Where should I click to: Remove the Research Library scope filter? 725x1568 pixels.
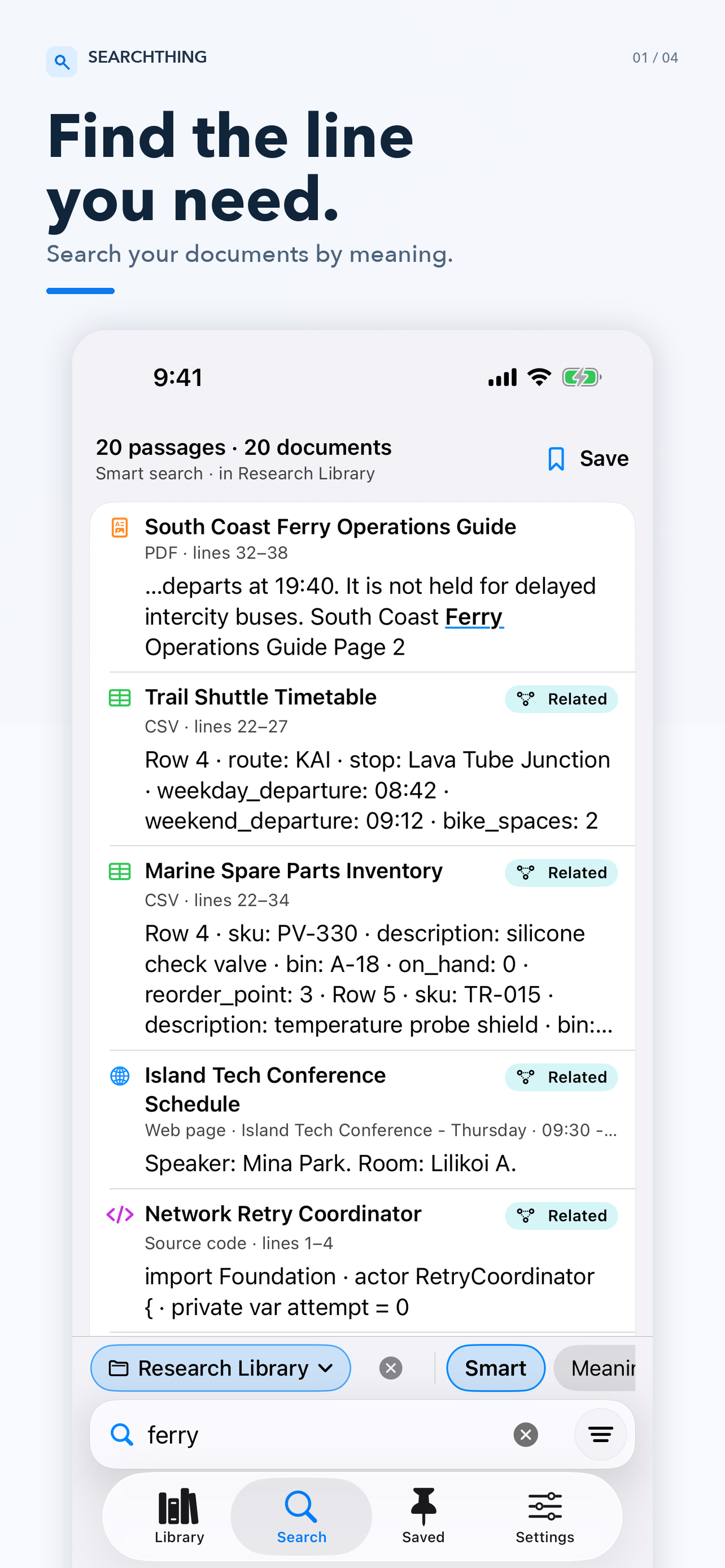pyautogui.click(x=391, y=1368)
